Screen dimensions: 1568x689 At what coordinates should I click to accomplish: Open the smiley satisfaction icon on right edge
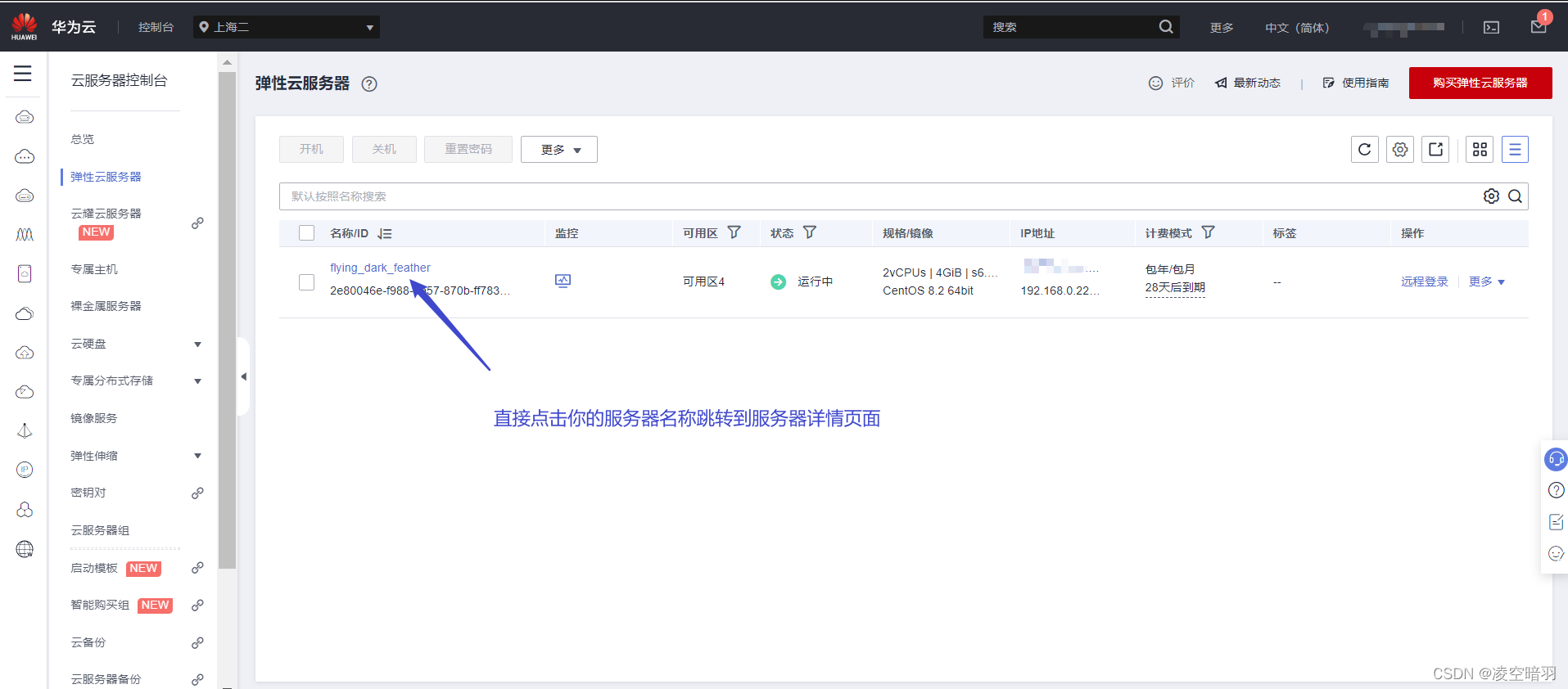(1557, 554)
